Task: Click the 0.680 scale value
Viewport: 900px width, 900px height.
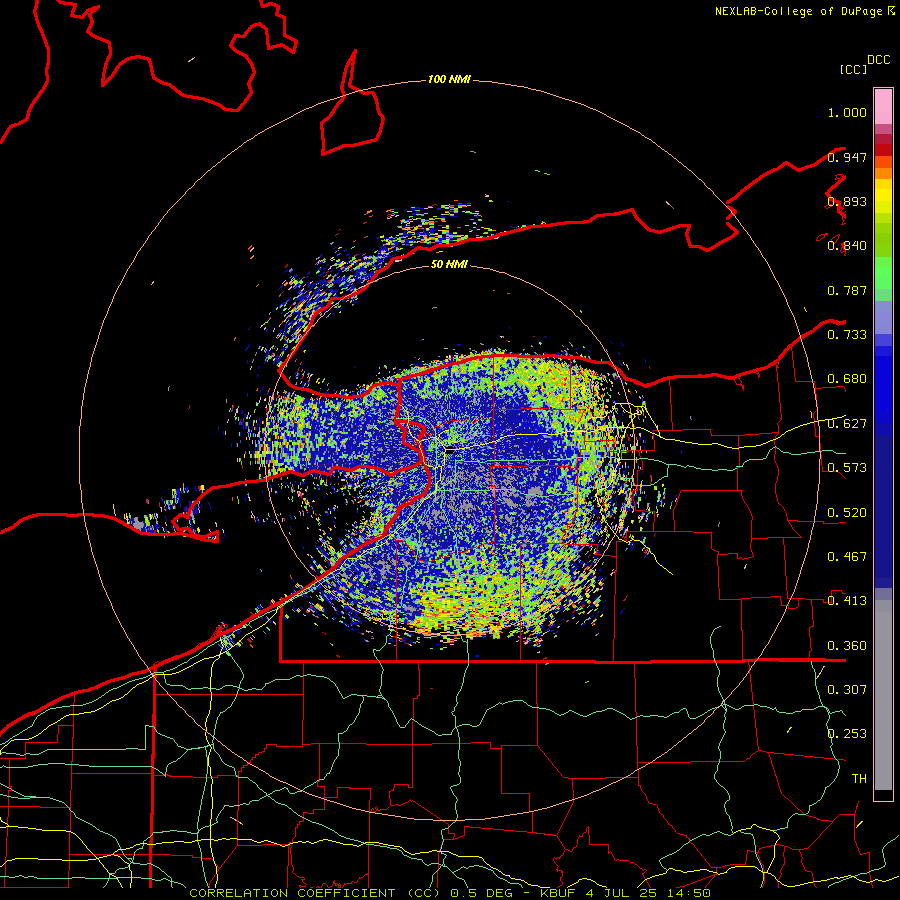Action: (847, 379)
